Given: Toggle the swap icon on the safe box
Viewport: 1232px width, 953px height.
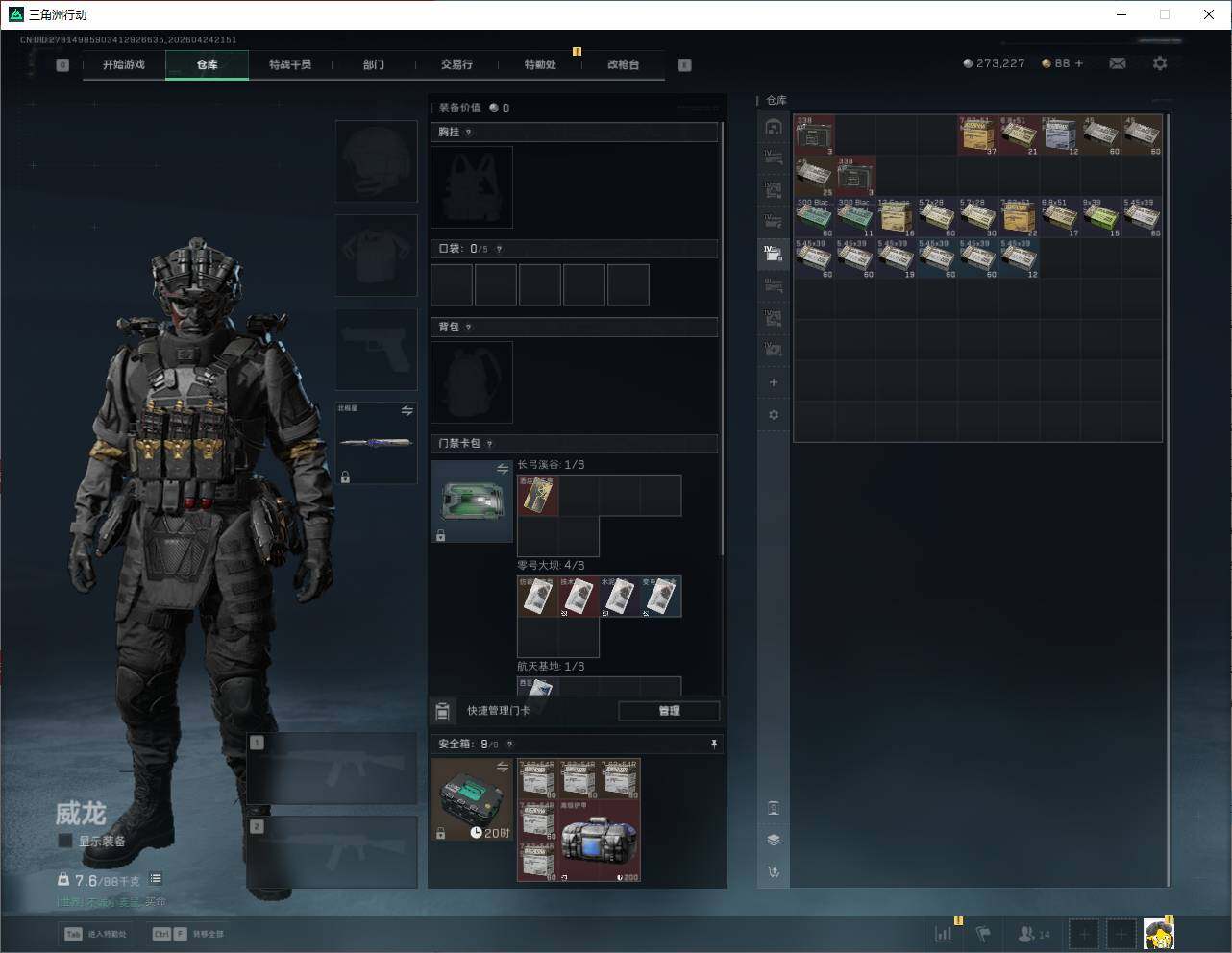Looking at the screenshot, I should (503, 767).
